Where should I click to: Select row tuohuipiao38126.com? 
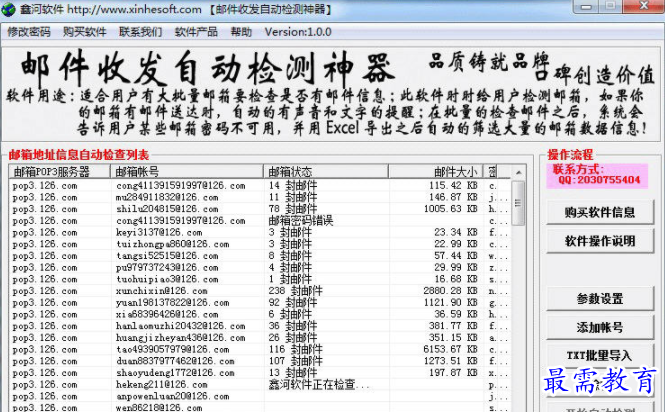coord(260,279)
